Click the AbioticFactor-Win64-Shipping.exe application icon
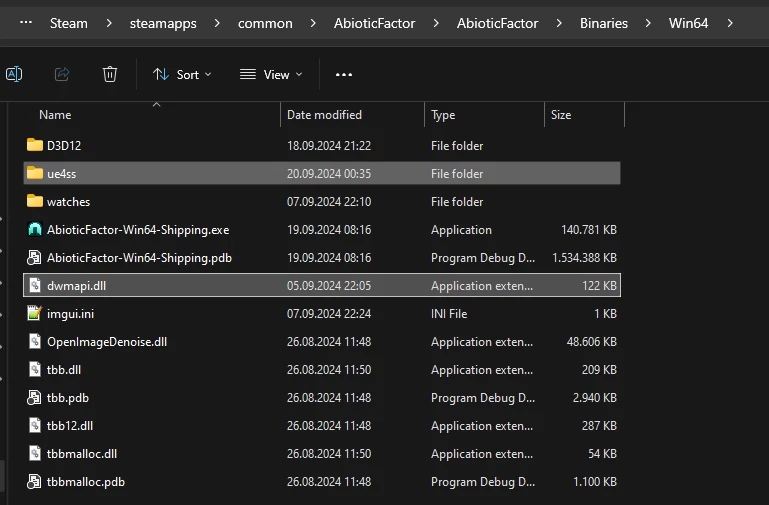The height and width of the screenshot is (505, 769). pos(34,229)
